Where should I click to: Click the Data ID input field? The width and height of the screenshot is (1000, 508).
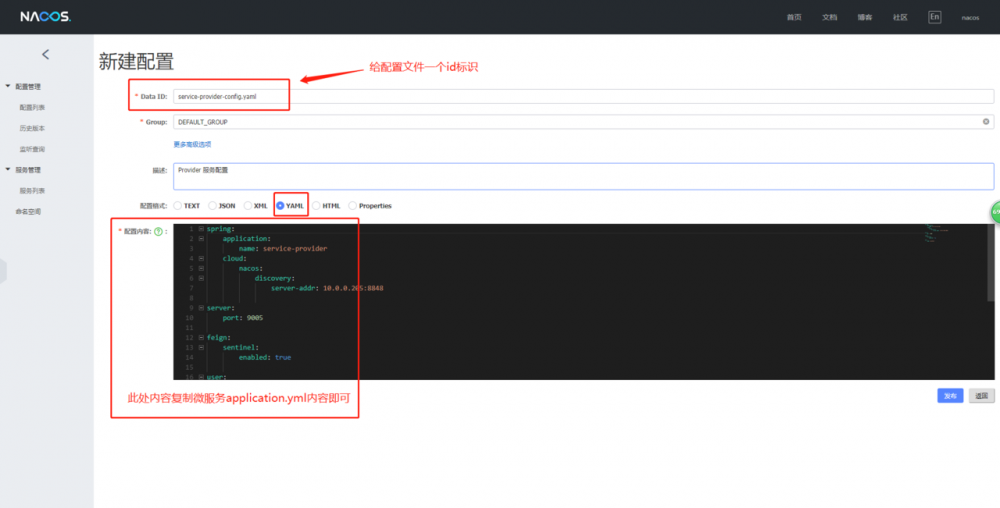[x=584, y=96]
